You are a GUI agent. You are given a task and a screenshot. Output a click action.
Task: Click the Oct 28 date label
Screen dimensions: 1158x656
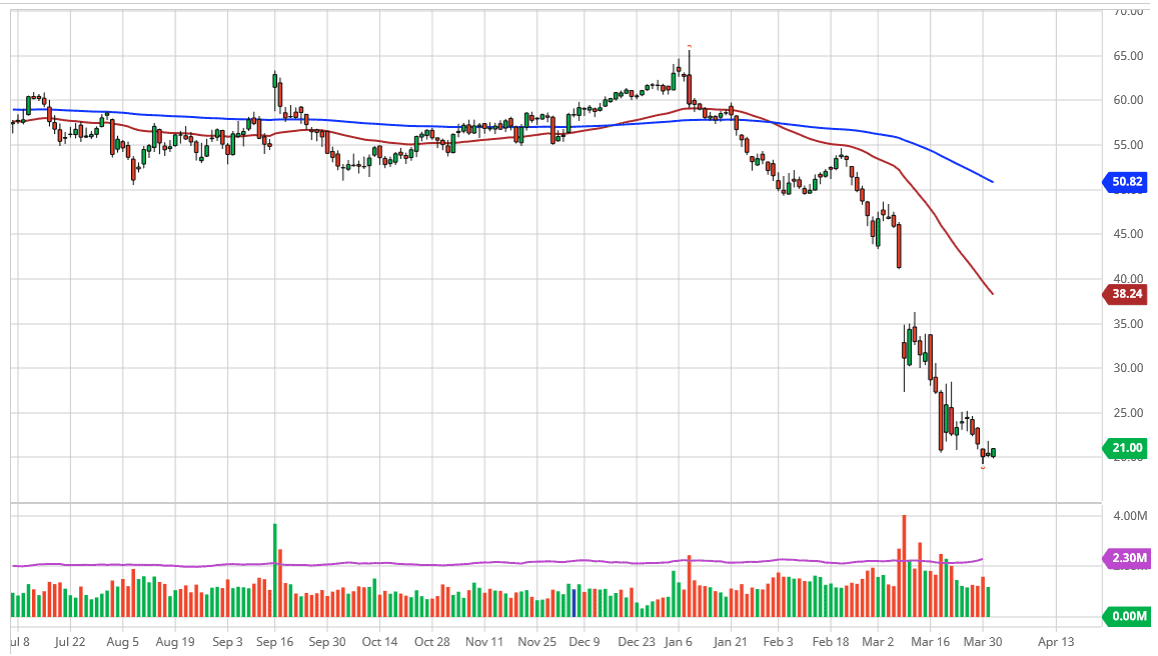pyautogui.click(x=431, y=641)
